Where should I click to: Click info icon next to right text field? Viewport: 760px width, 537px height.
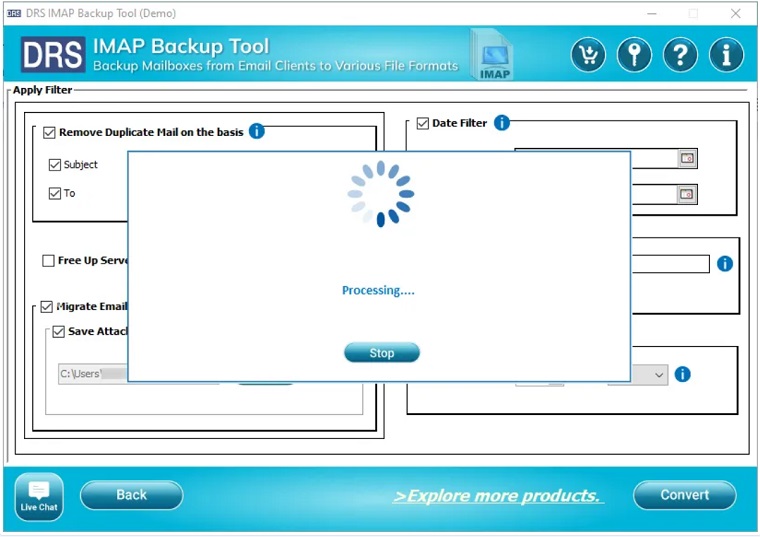[725, 264]
